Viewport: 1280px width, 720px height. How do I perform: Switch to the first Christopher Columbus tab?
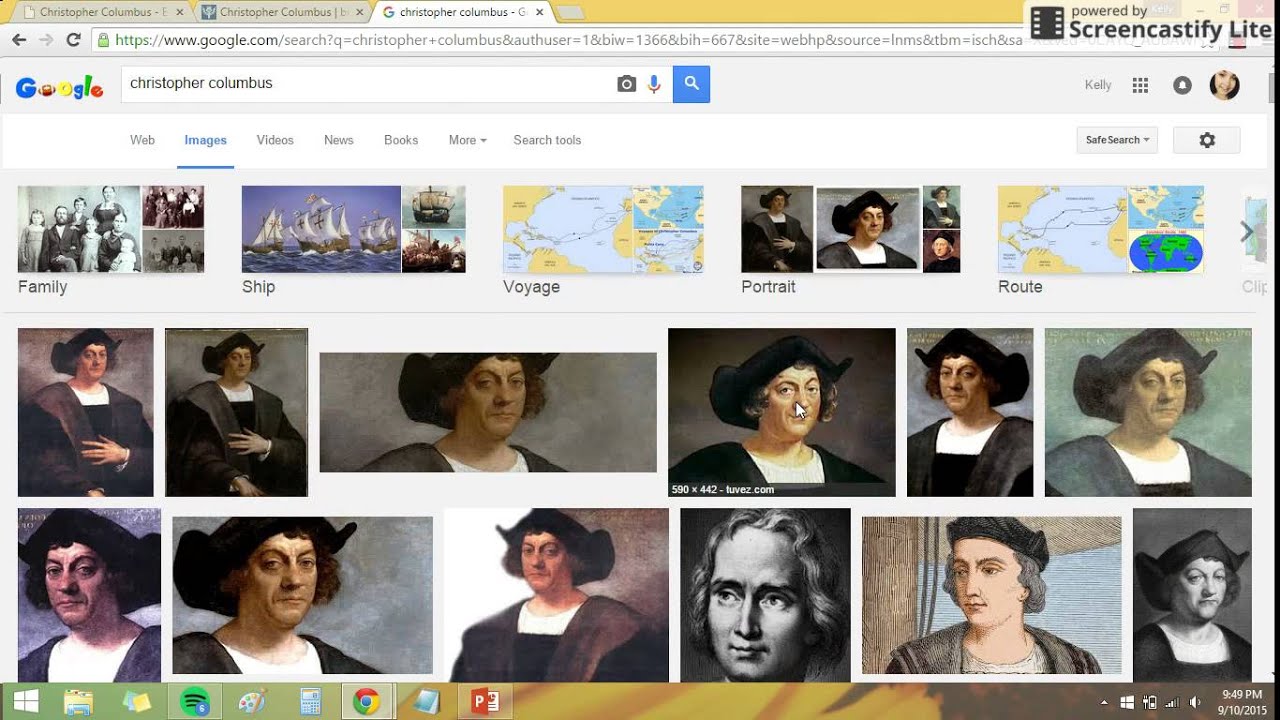pyautogui.click(x=102, y=12)
